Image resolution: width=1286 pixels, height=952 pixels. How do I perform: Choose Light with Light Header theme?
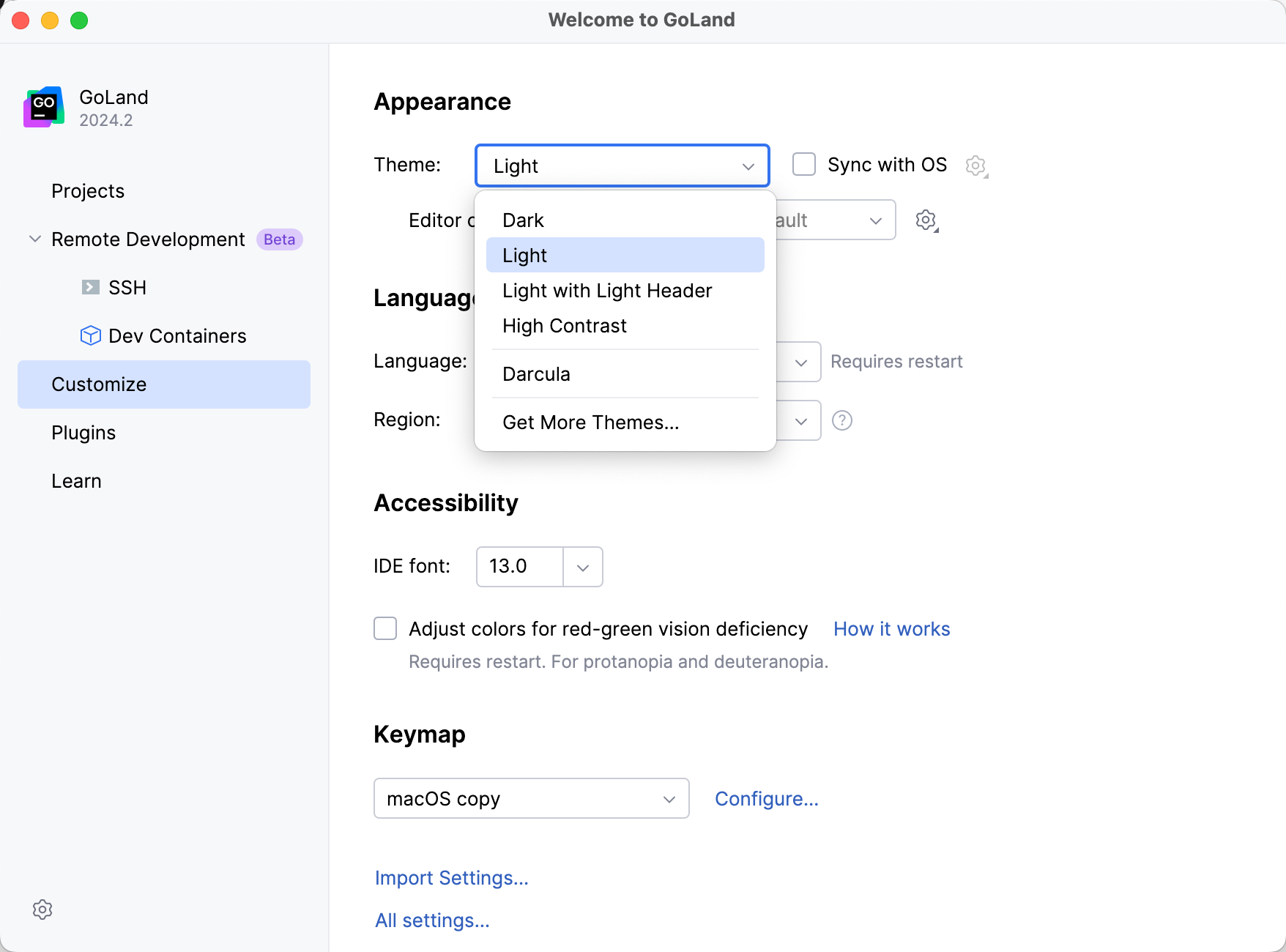tap(625, 290)
